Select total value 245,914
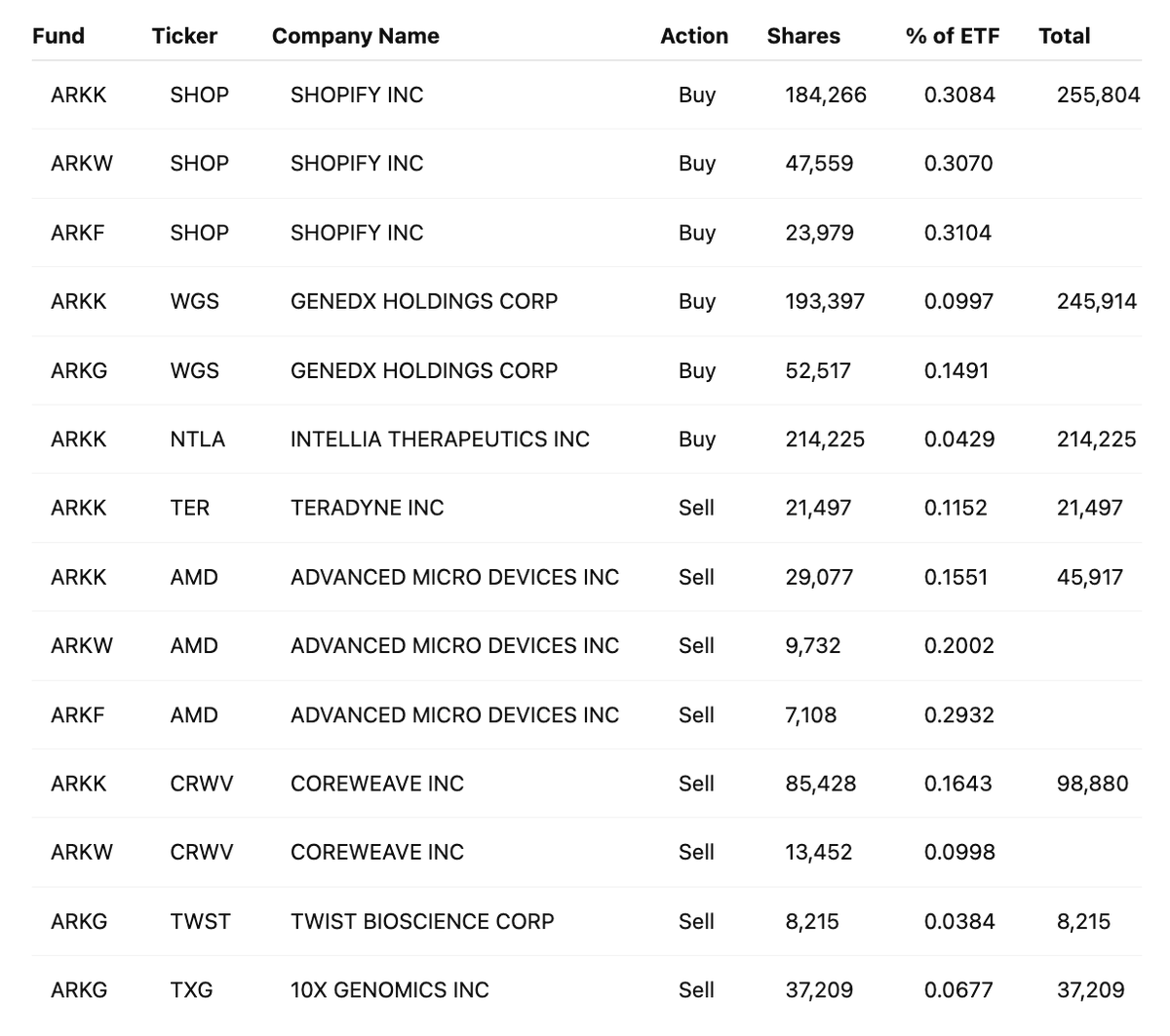The width and height of the screenshot is (1170, 1036). click(1097, 301)
